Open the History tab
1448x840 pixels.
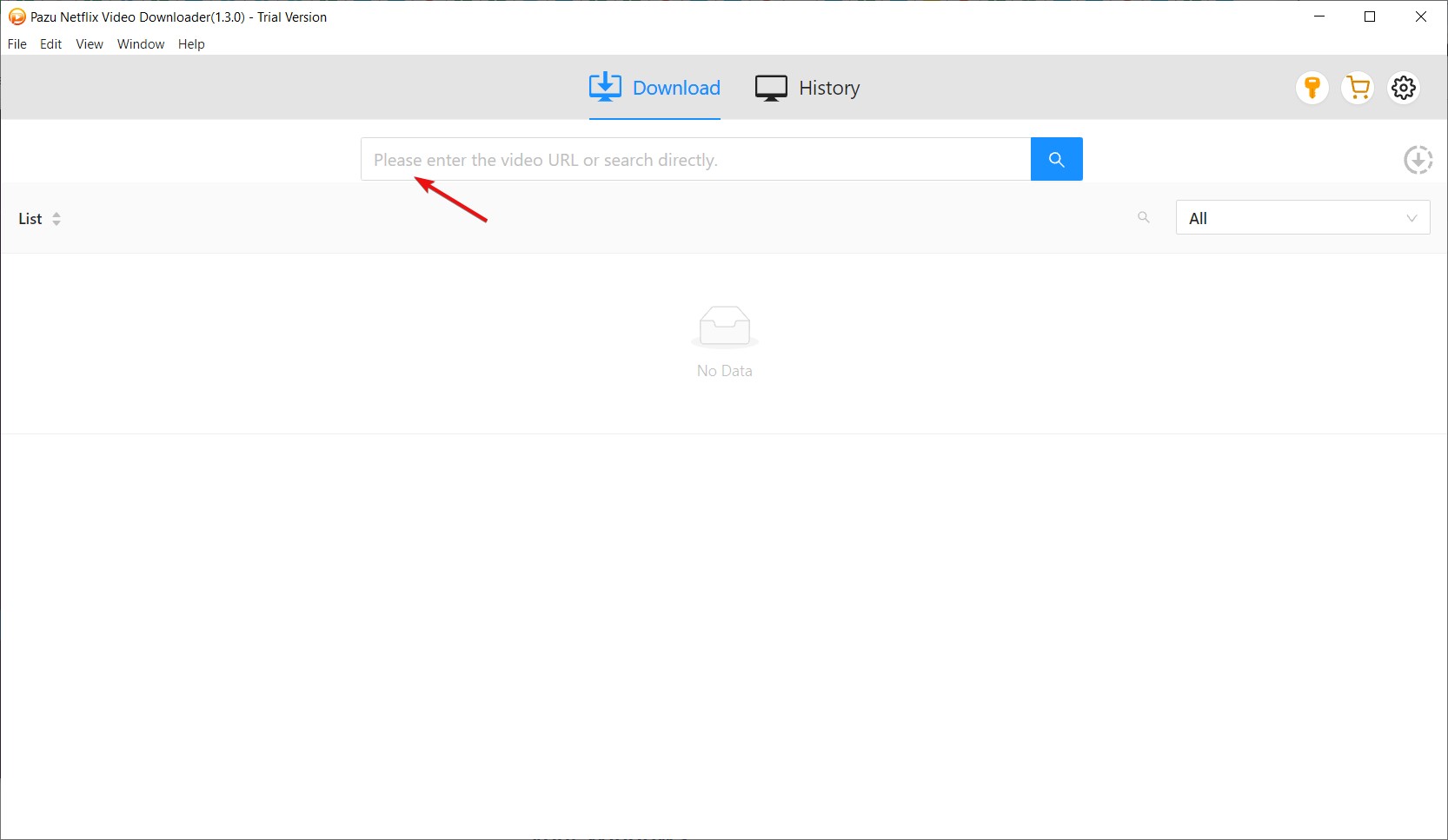point(807,88)
